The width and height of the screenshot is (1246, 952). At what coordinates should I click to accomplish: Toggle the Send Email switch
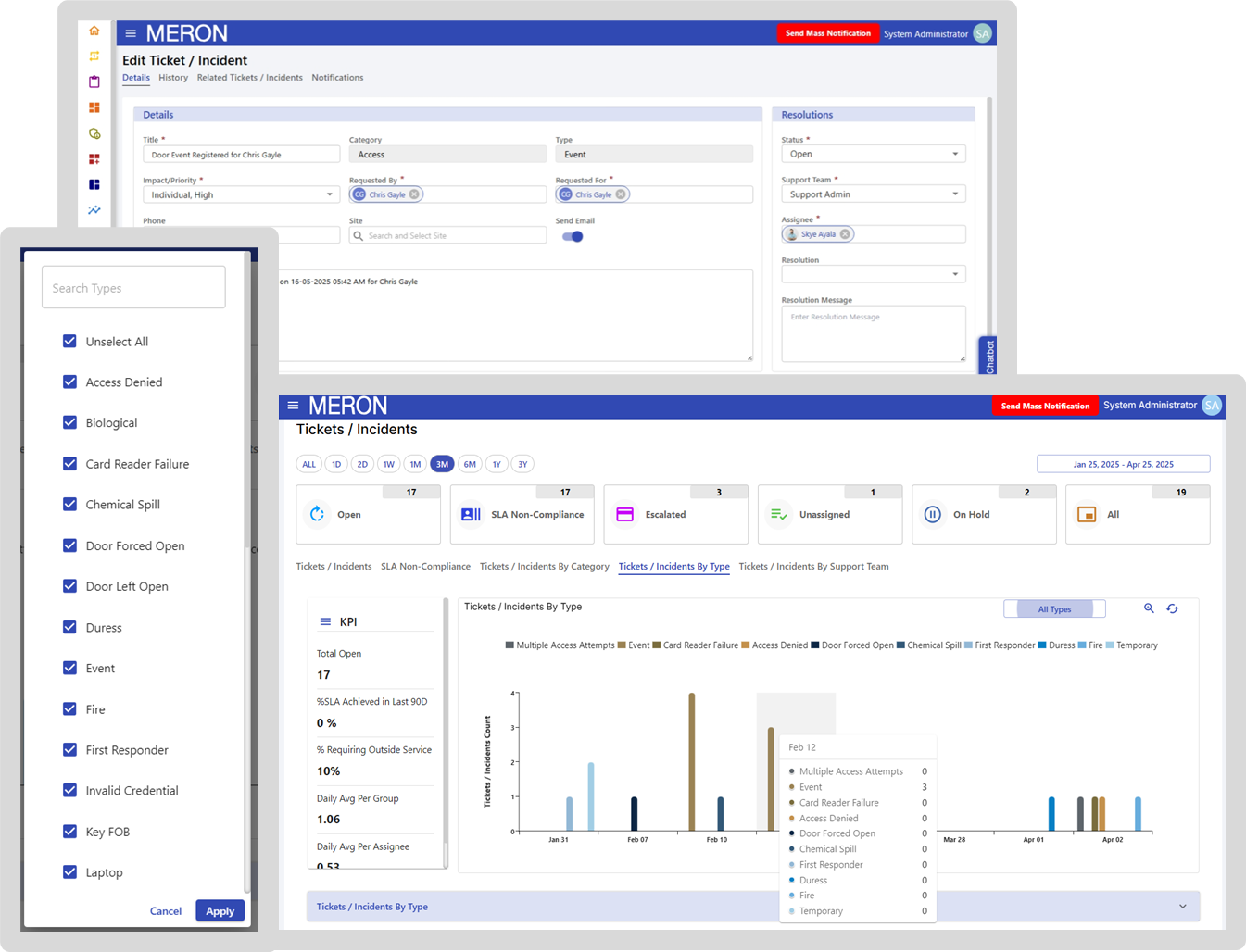click(573, 236)
